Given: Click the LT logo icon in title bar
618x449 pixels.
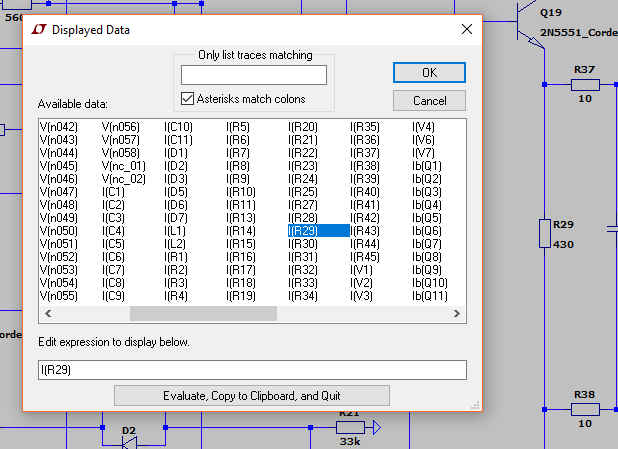Looking at the screenshot, I should 39,30.
